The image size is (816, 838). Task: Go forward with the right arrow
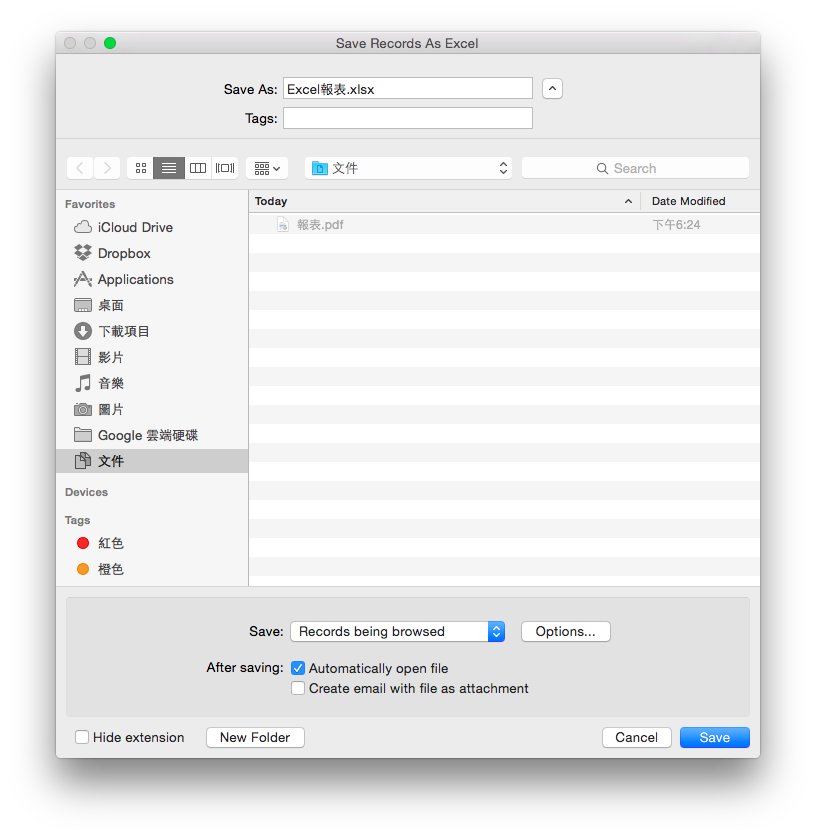click(107, 168)
